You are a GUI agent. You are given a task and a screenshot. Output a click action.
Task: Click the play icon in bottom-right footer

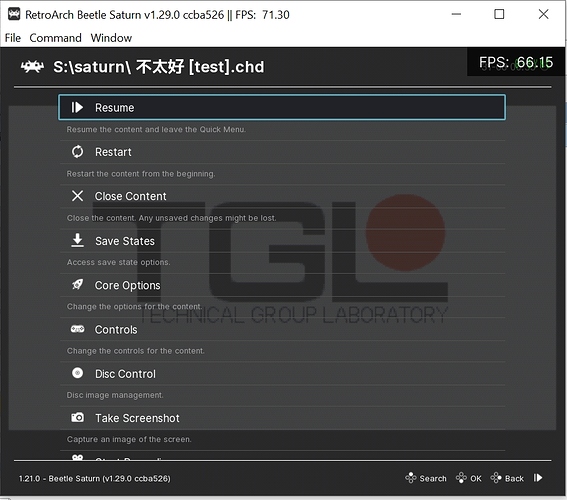[538, 478]
